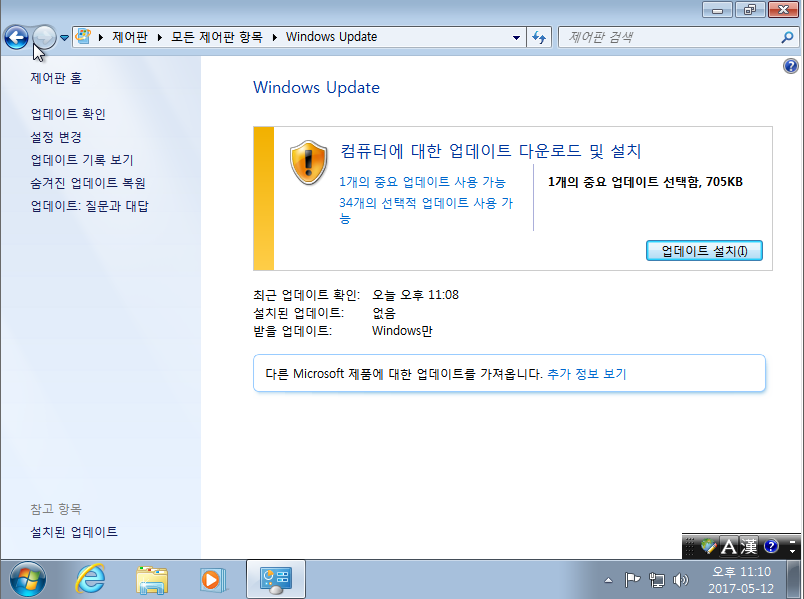Open the address bar history dropdown
The width and height of the screenshot is (804, 599).
pos(516,37)
